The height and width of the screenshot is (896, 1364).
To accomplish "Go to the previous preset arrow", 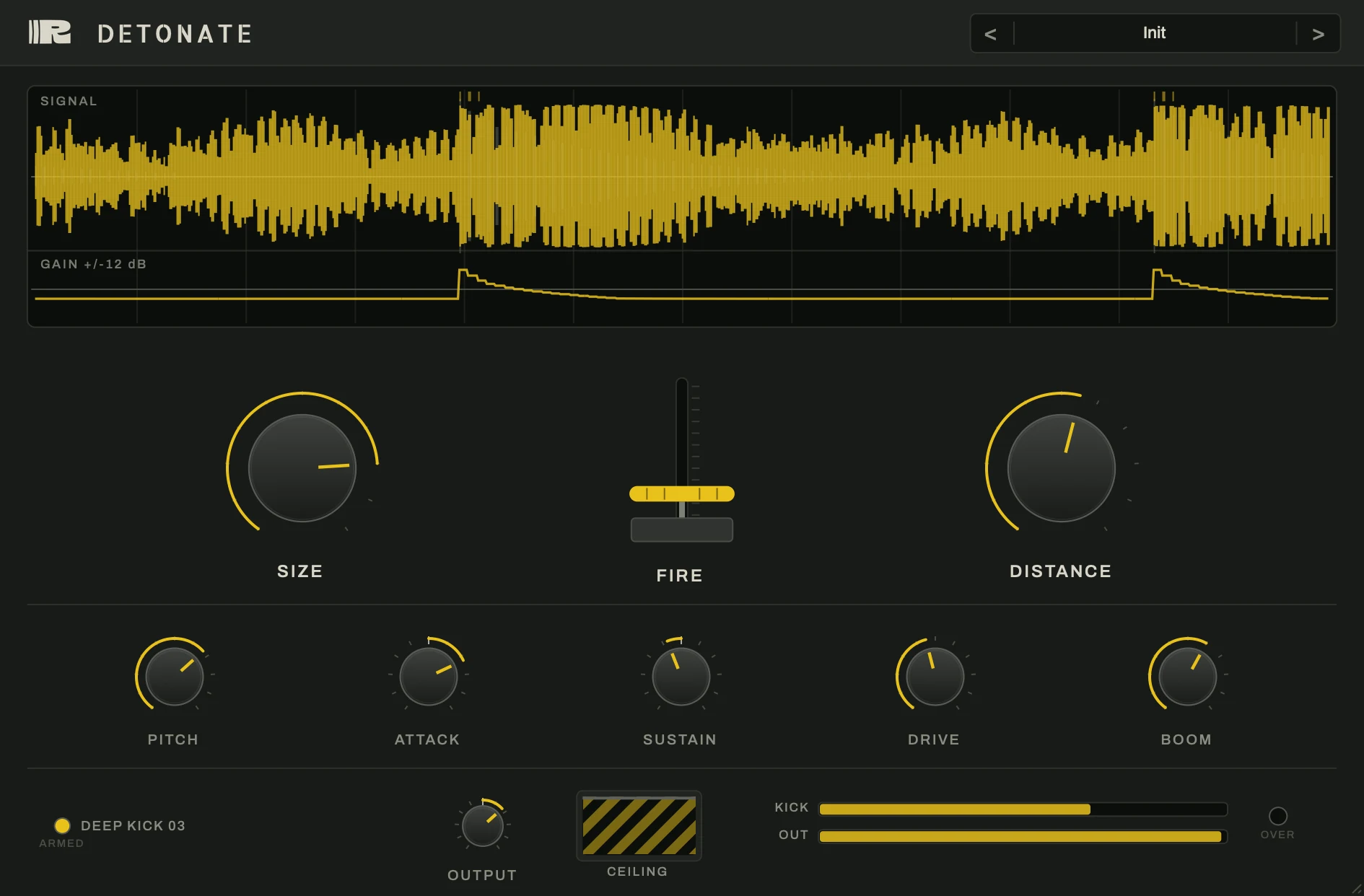I will tap(991, 34).
